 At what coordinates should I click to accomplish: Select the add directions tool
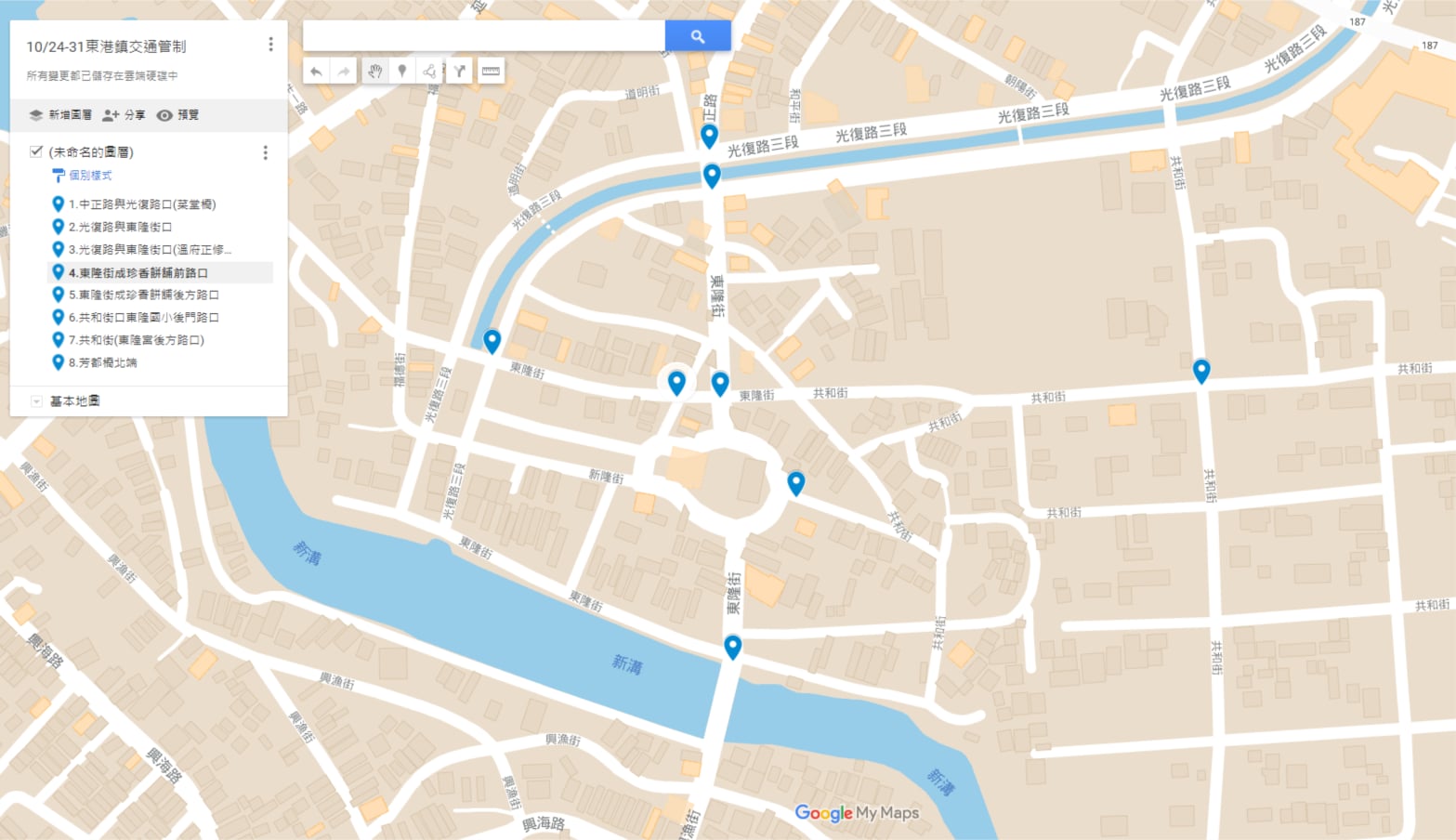459,71
